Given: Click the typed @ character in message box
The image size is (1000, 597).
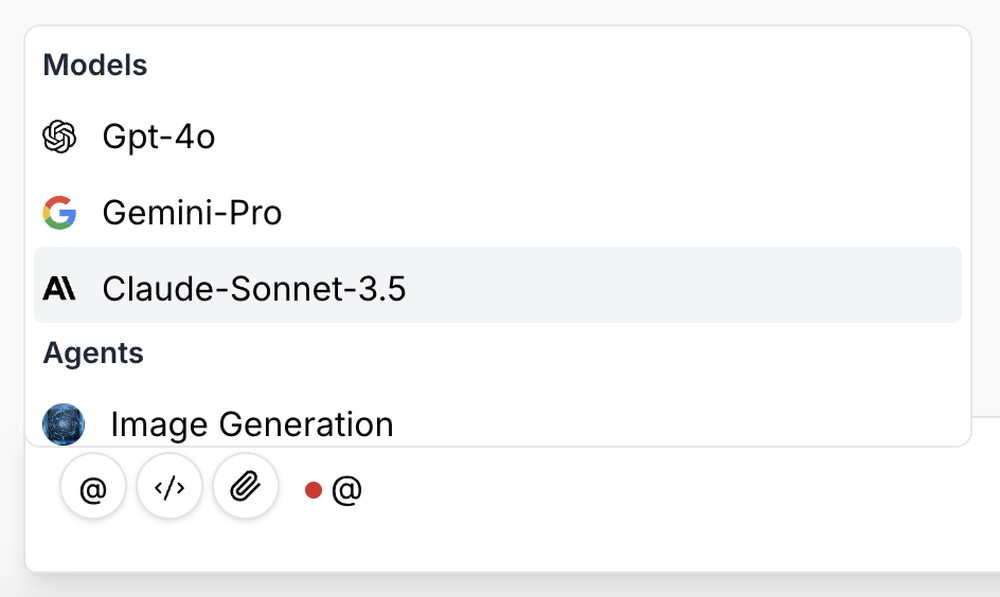Looking at the screenshot, I should pyautogui.click(x=346, y=490).
